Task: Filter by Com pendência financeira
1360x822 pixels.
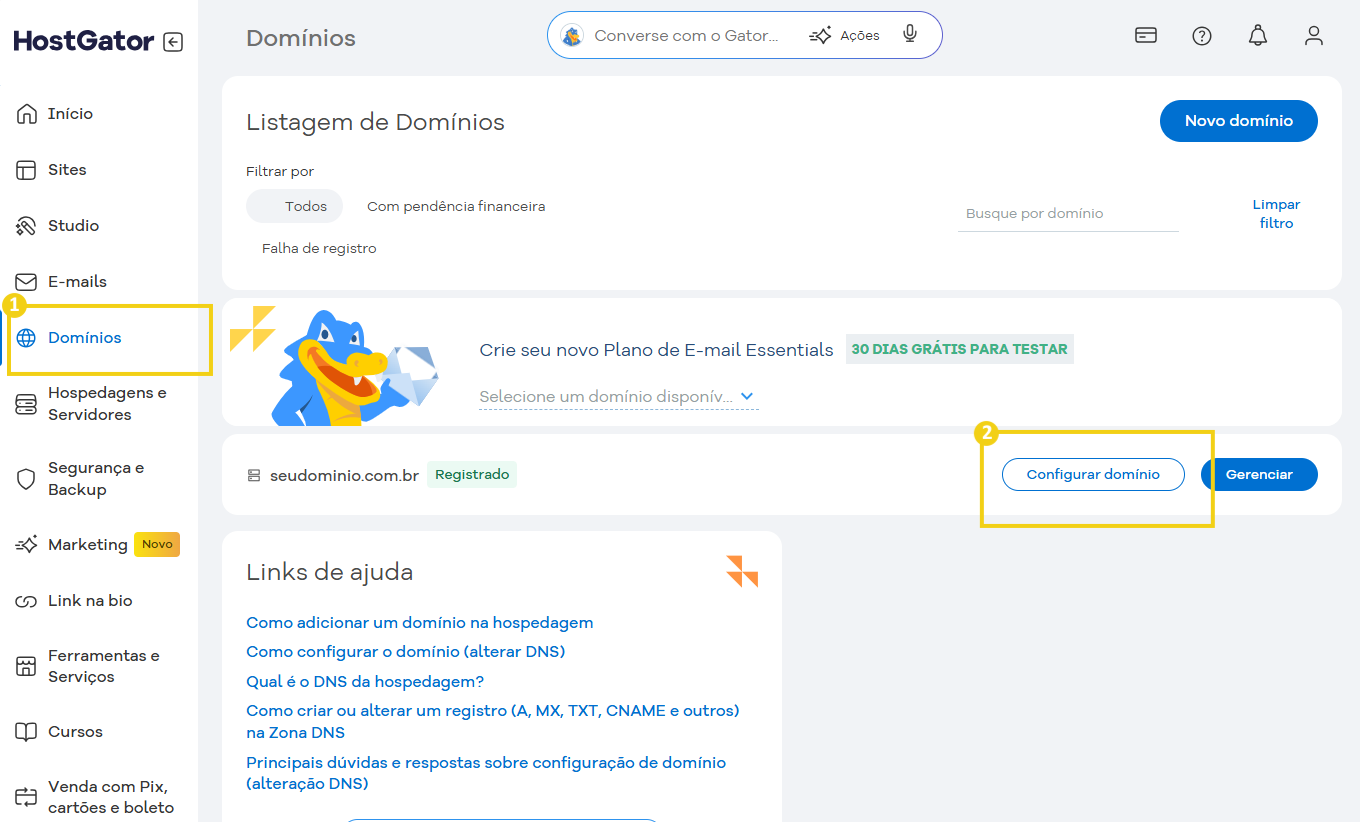Action: pyautogui.click(x=456, y=206)
